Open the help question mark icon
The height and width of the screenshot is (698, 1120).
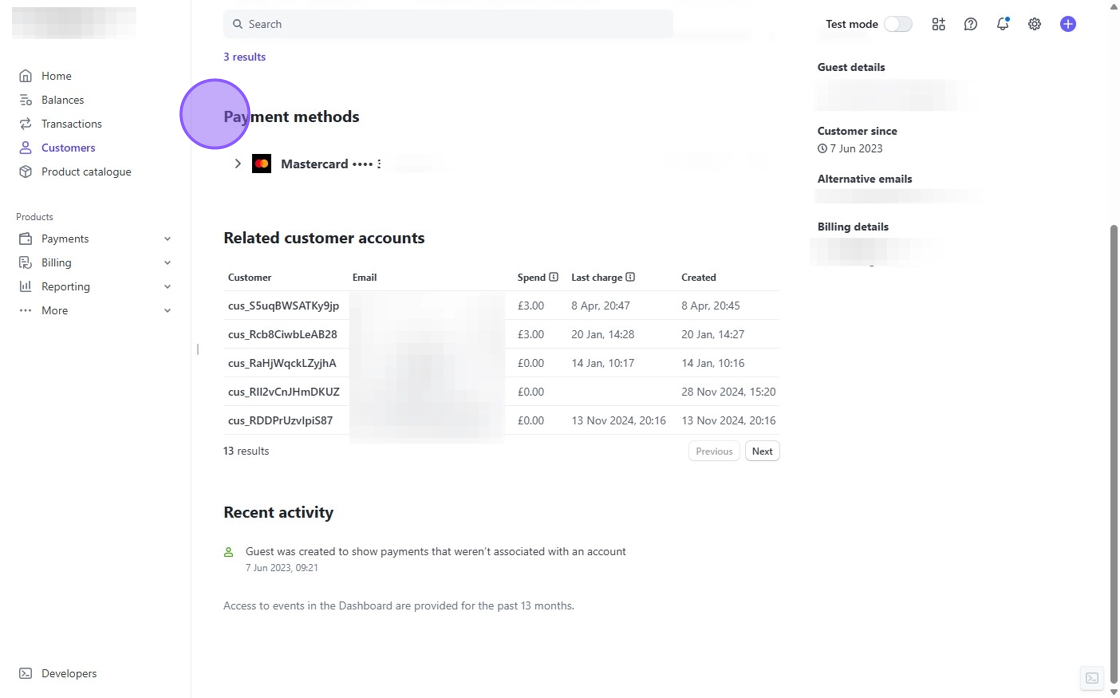[970, 24]
